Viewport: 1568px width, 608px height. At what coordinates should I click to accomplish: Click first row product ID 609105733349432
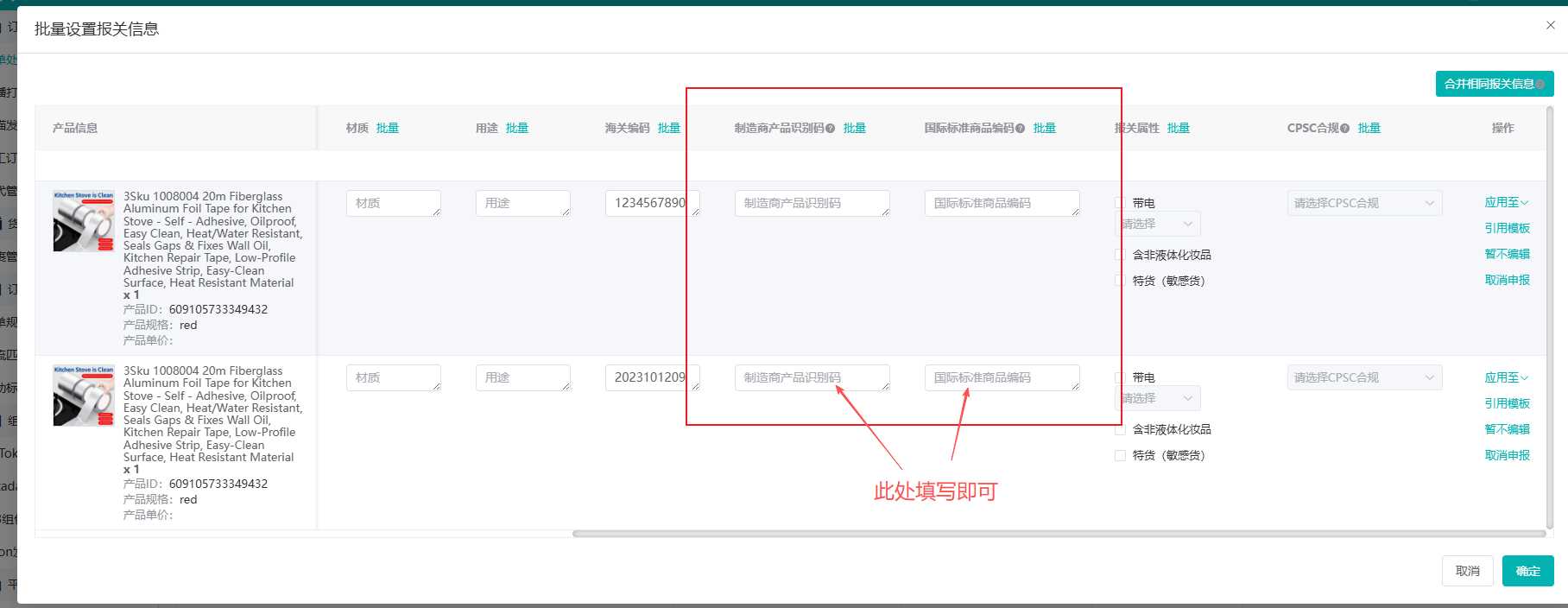(x=218, y=309)
